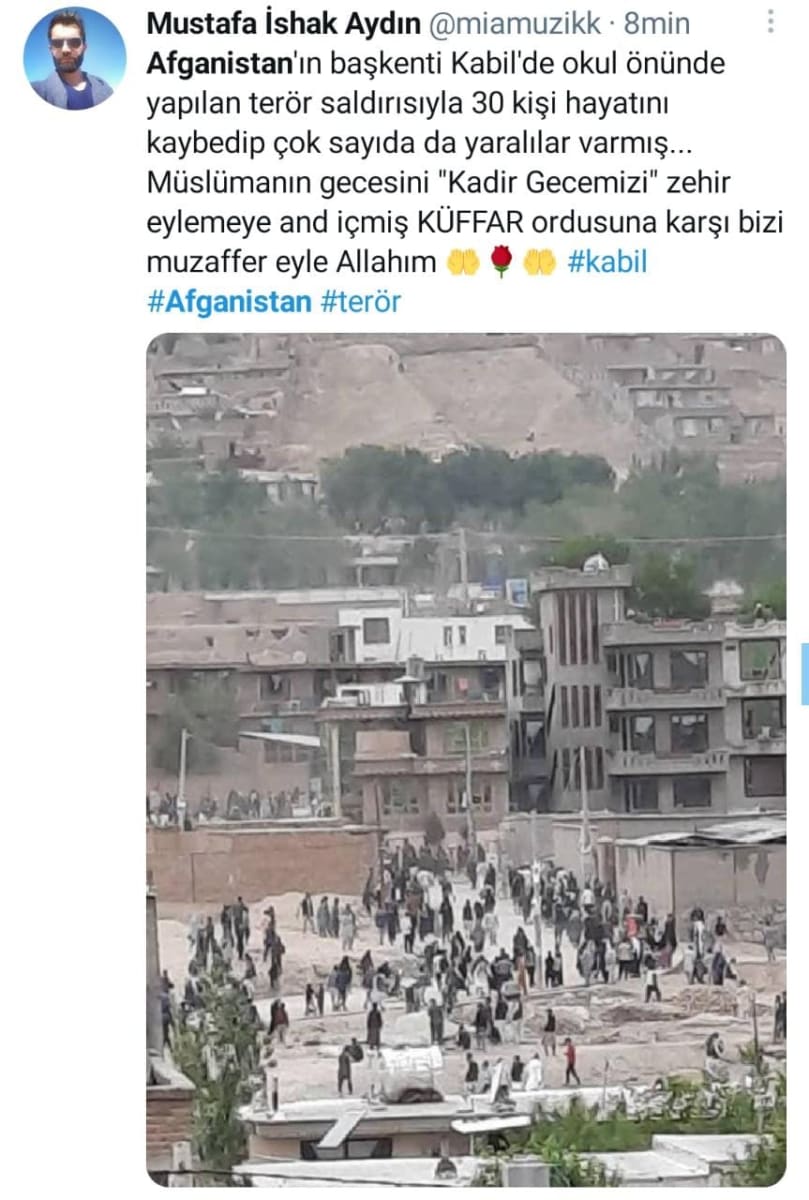Open Mustafa İshak Aydın's profile picture
This screenshot has width=809, height=1200.
[x=75, y=58]
